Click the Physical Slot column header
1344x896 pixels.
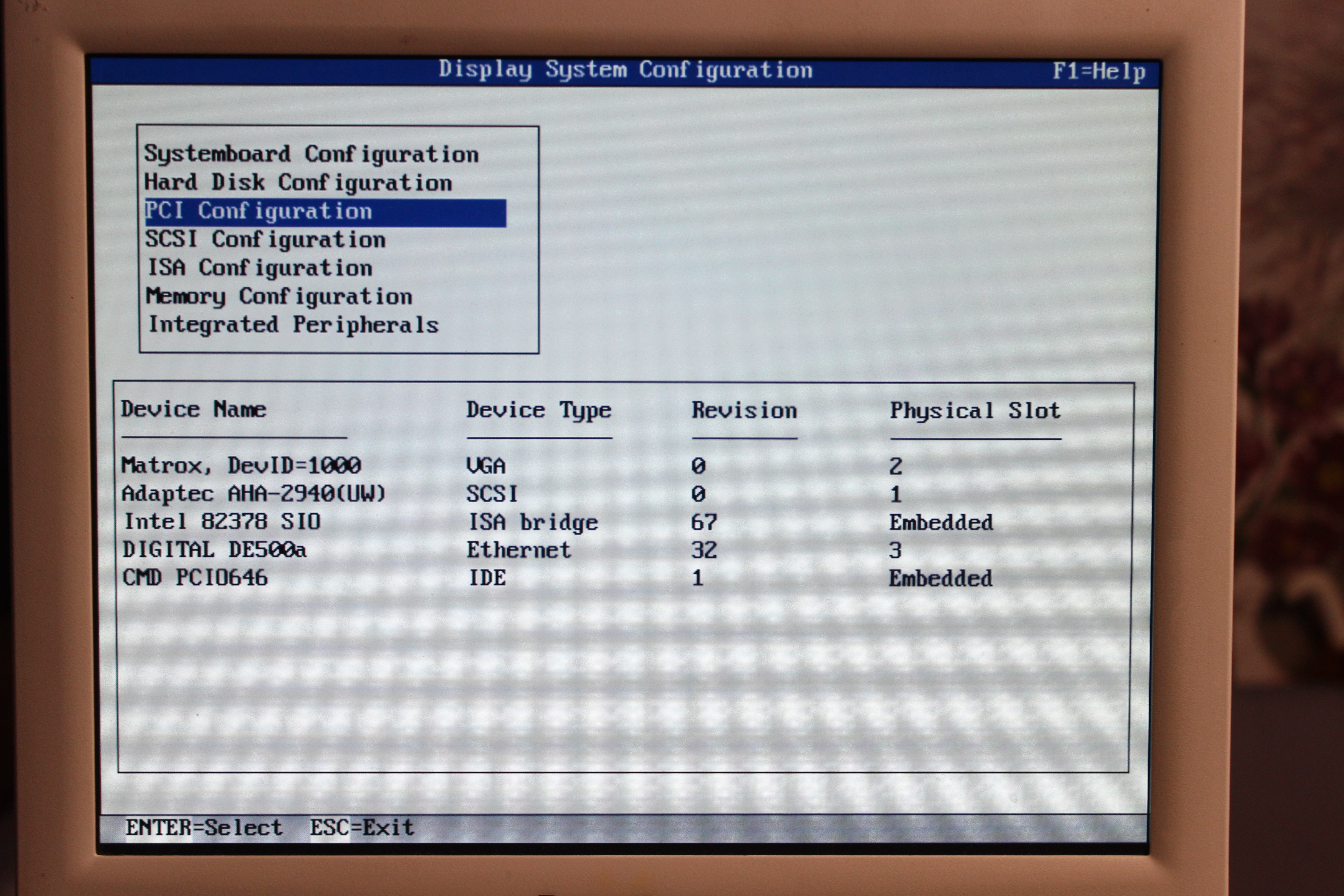pos(974,411)
